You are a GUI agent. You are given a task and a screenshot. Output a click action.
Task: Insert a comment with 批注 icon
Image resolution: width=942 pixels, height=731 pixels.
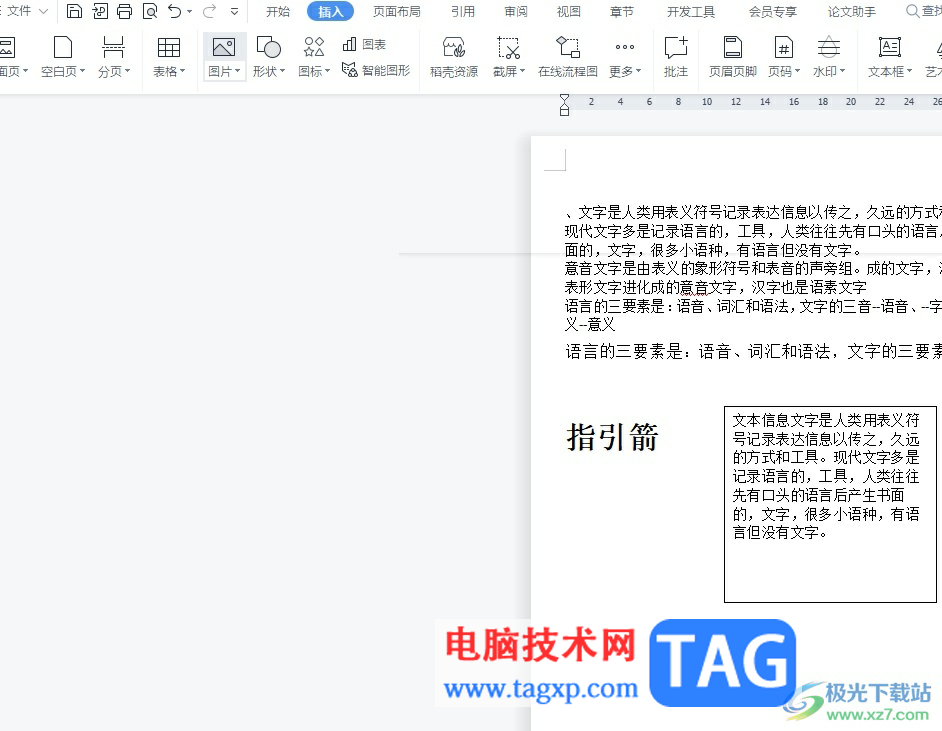point(676,47)
